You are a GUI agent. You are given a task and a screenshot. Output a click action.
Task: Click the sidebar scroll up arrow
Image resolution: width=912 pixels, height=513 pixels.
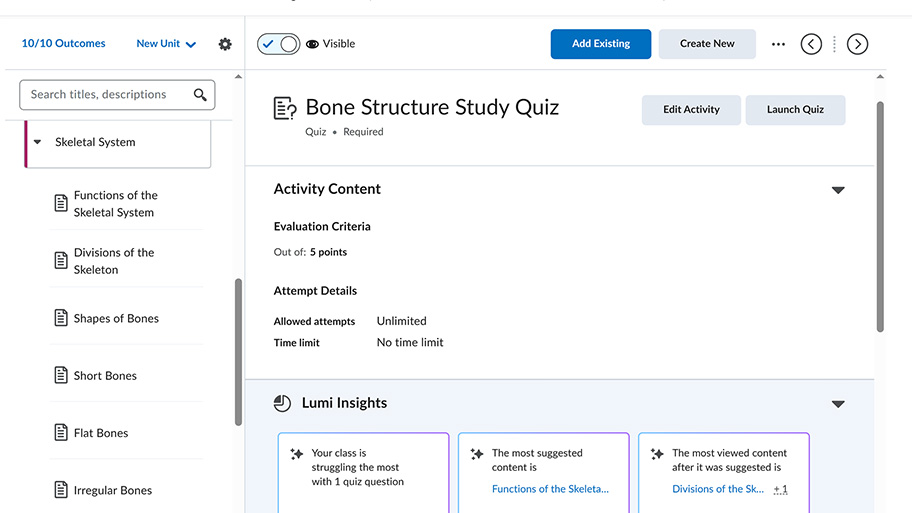click(238, 77)
